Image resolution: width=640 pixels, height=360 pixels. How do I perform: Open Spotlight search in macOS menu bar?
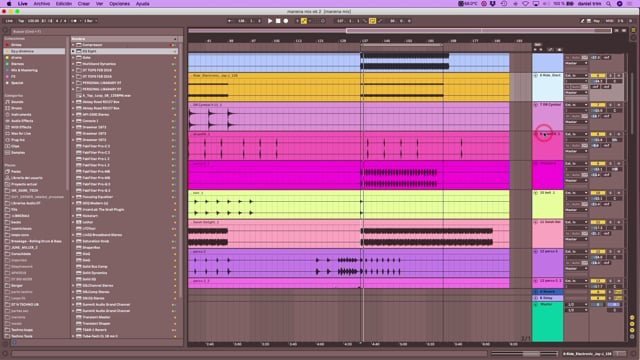coord(609,4)
